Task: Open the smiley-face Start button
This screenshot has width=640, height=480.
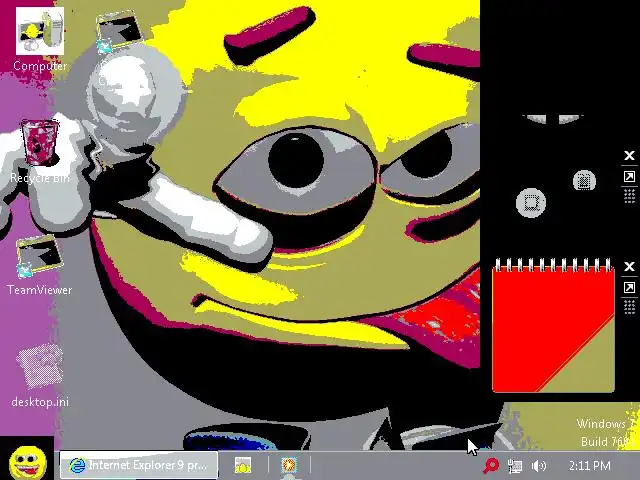Action: (x=27, y=460)
